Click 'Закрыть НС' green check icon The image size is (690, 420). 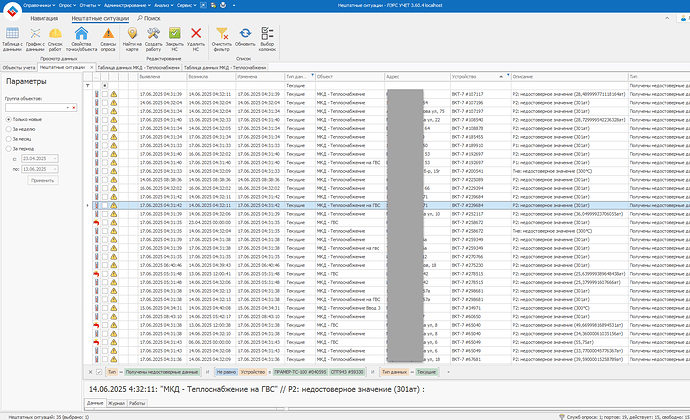175,39
